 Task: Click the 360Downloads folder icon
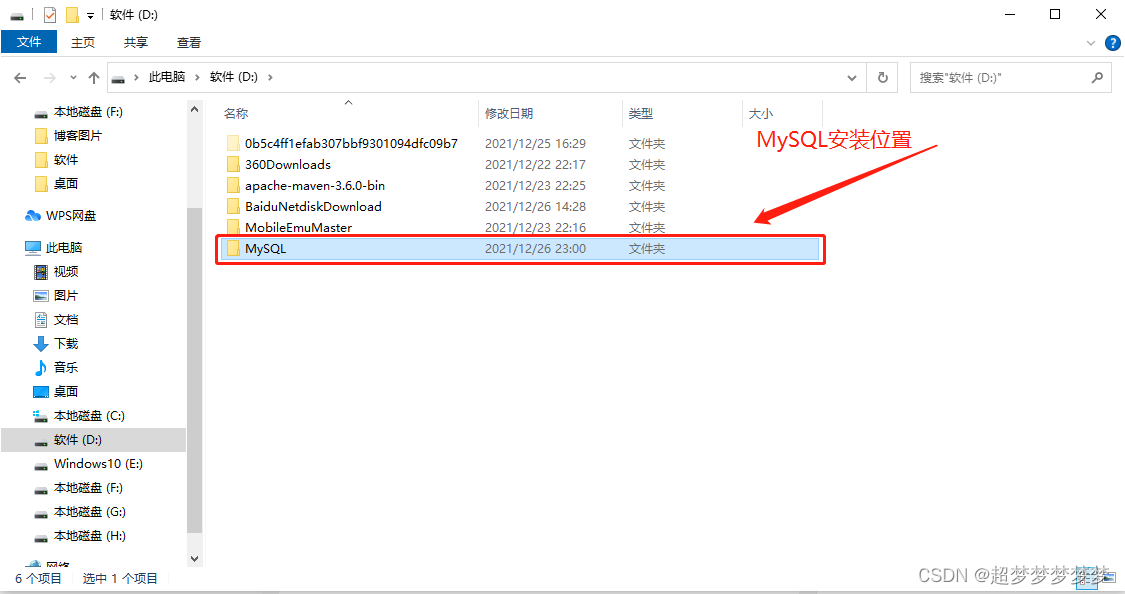[x=232, y=164]
